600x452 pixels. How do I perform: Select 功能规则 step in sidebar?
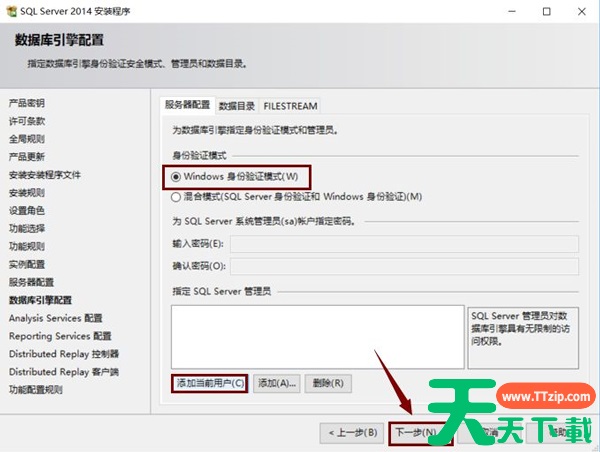tap(27, 246)
